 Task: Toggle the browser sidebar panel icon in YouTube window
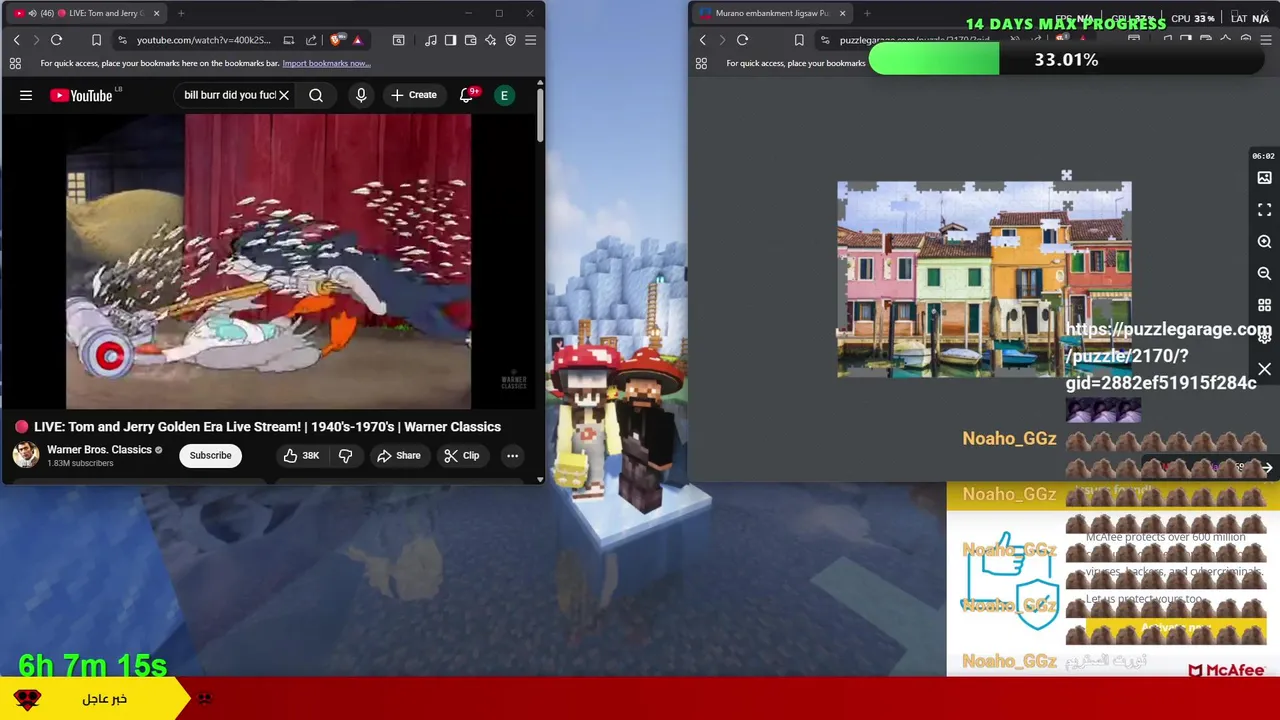(x=450, y=40)
